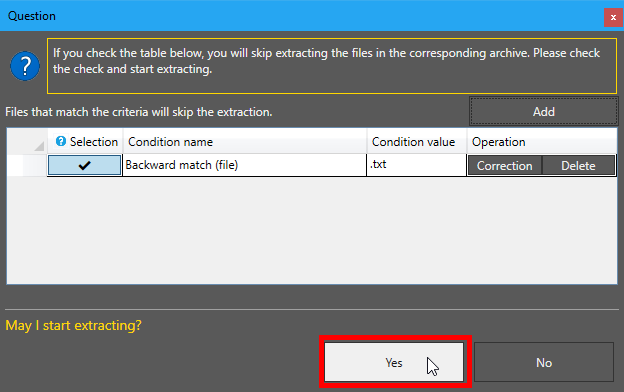Close the Question dialog

(613, 18)
